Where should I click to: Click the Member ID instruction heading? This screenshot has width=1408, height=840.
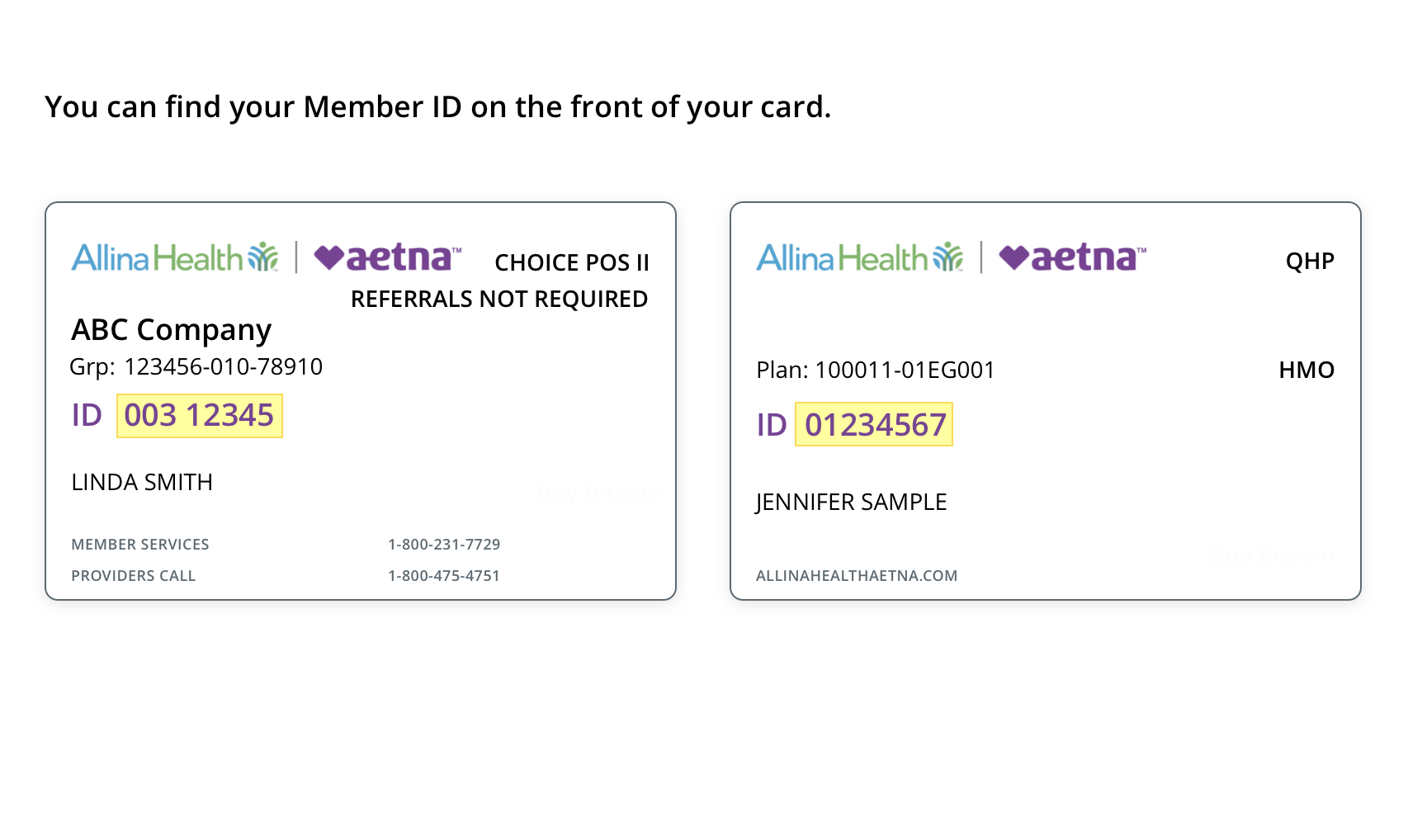(x=437, y=107)
